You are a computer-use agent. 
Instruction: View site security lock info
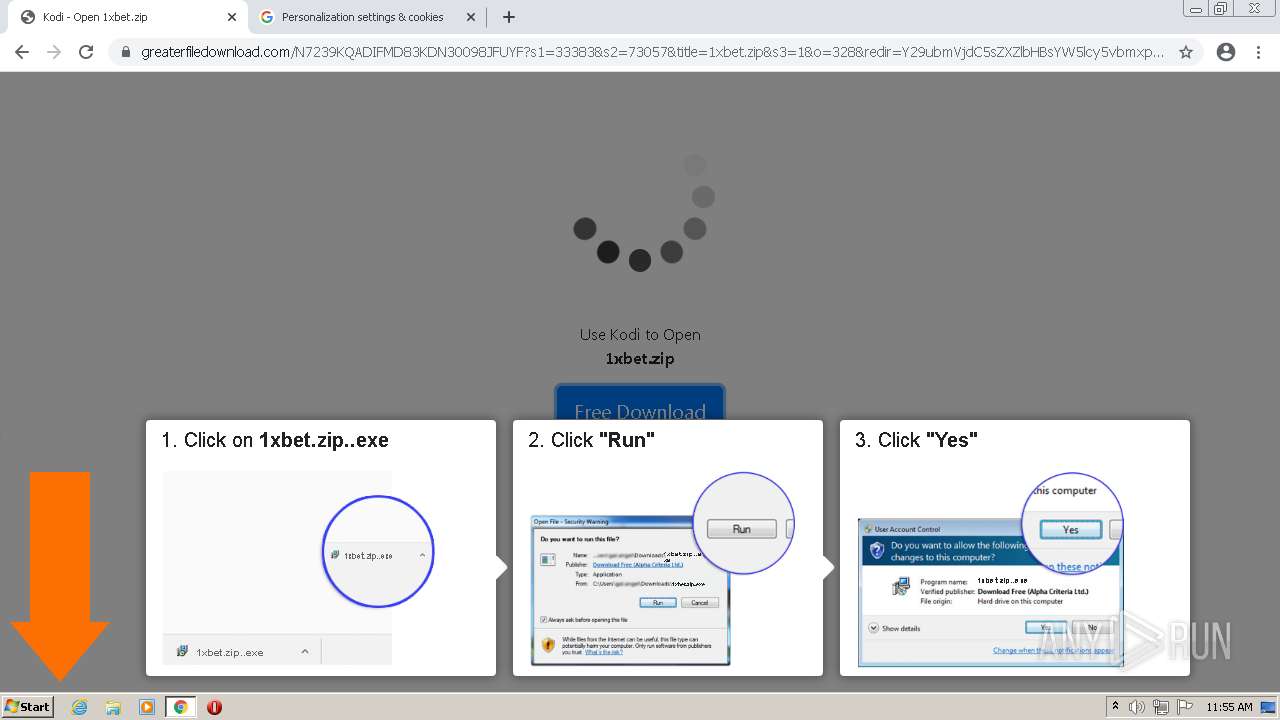coord(126,52)
